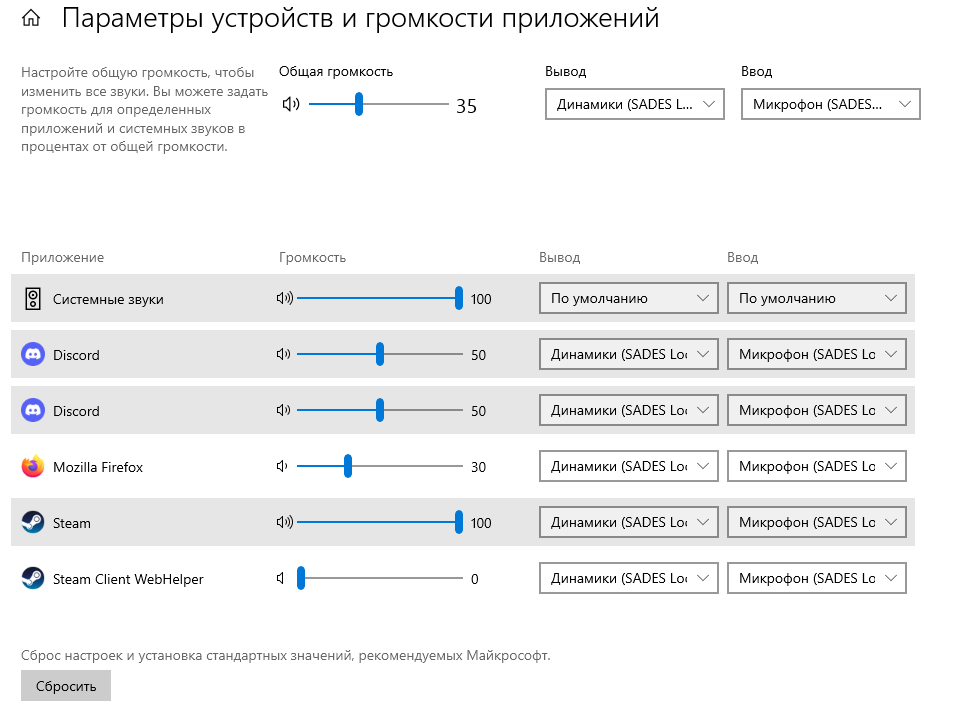Go to Settings home via house icon

[x=31, y=19]
